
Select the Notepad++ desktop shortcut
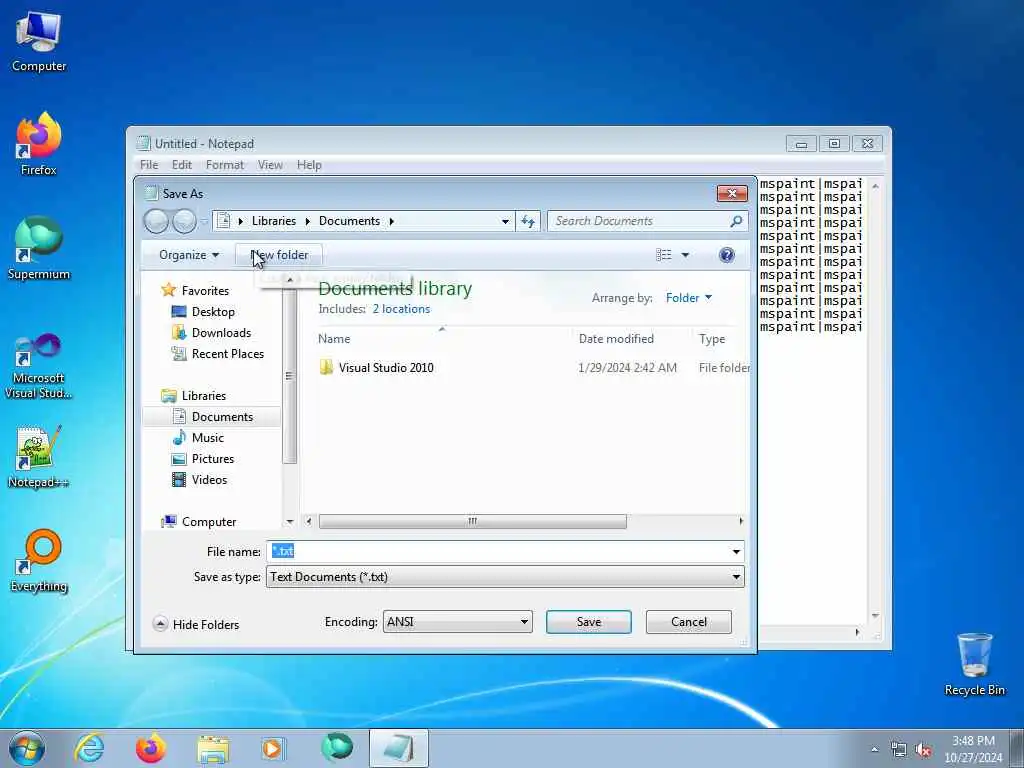(39, 457)
